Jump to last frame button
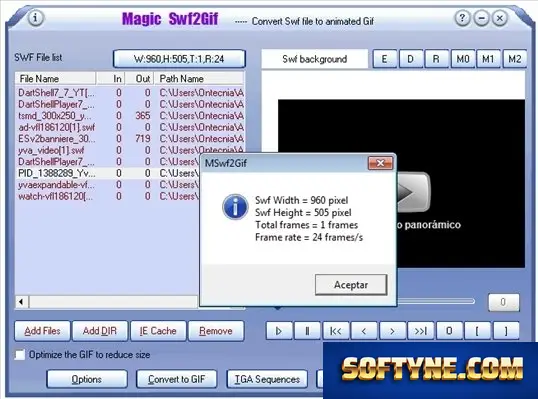The height and width of the screenshot is (399, 538). click(421, 331)
